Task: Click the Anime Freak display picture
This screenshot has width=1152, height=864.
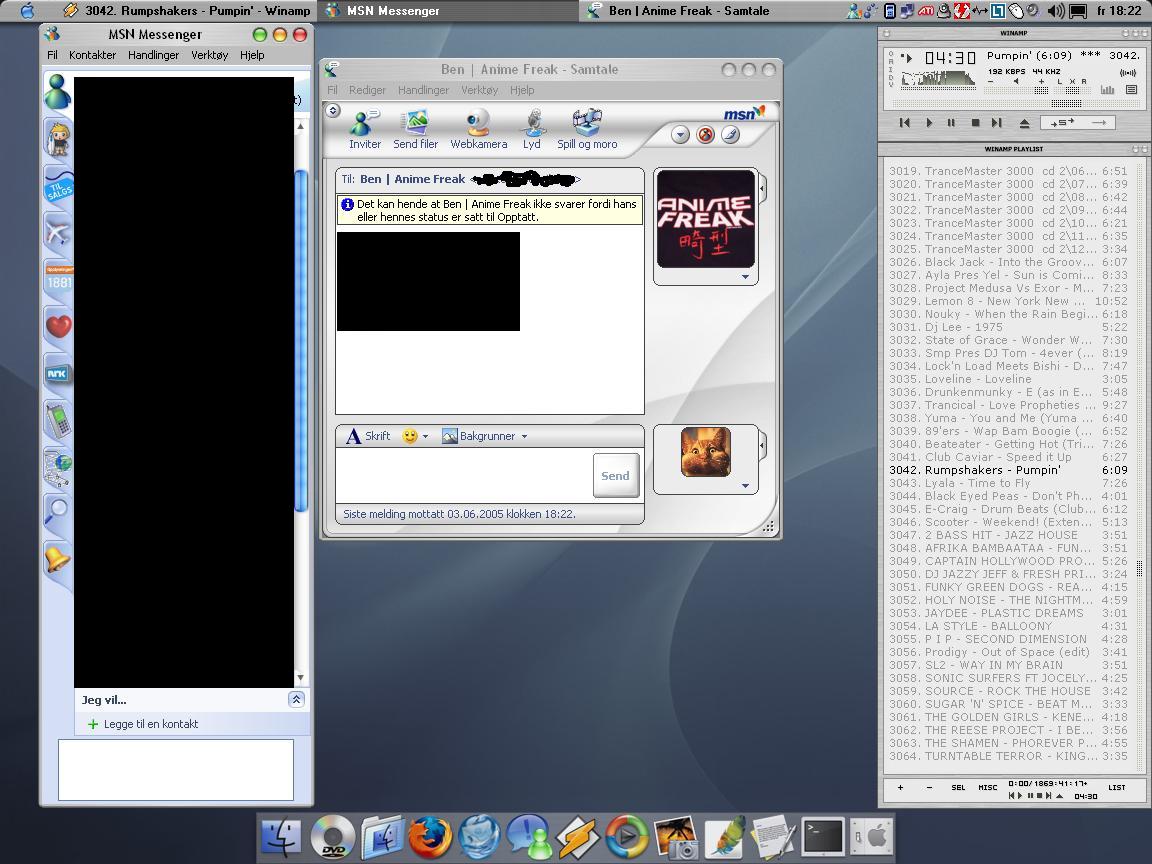Action: (705, 219)
